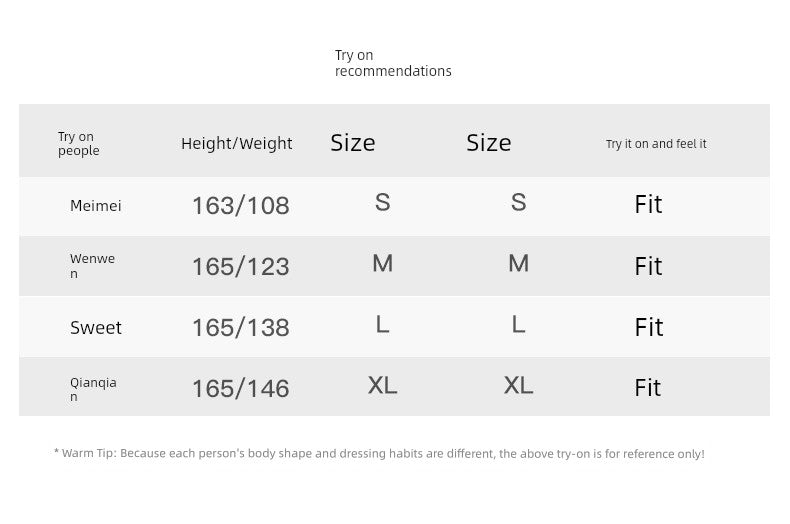Select the name Wenwen

tap(92, 266)
